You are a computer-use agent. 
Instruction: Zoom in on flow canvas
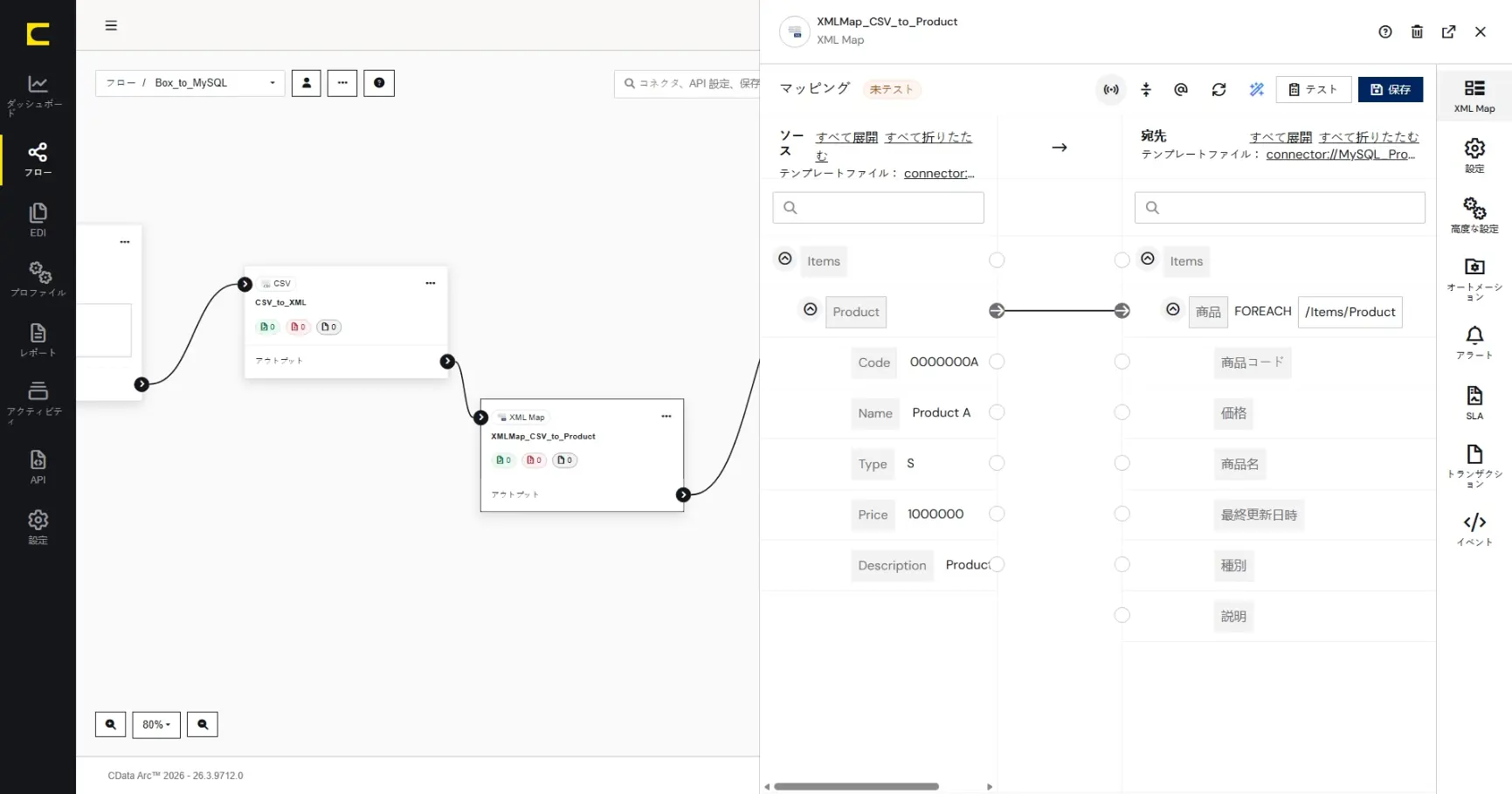click(x=111, y=724)
